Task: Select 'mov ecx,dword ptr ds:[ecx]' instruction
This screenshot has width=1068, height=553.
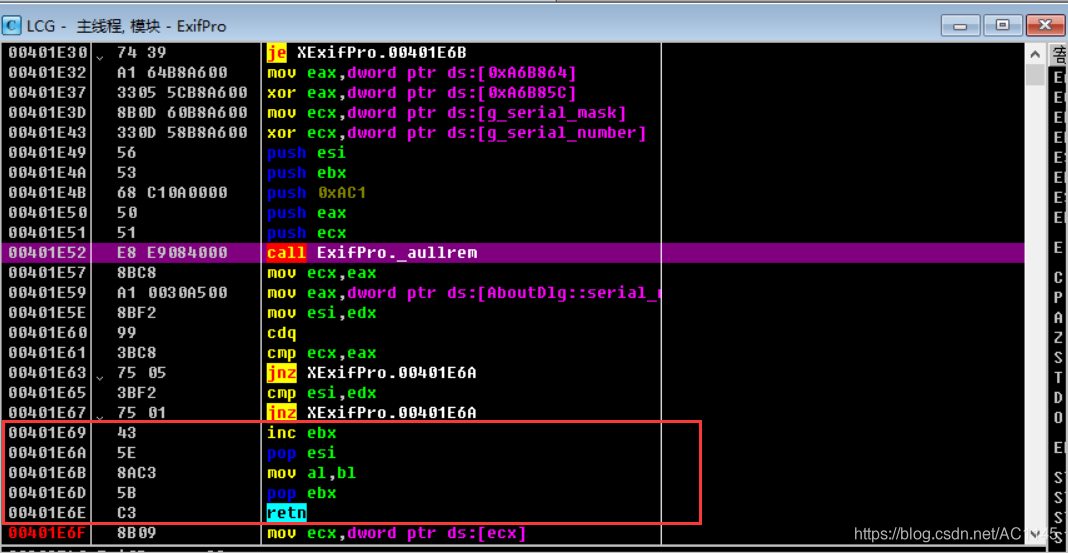Action: 396,533
